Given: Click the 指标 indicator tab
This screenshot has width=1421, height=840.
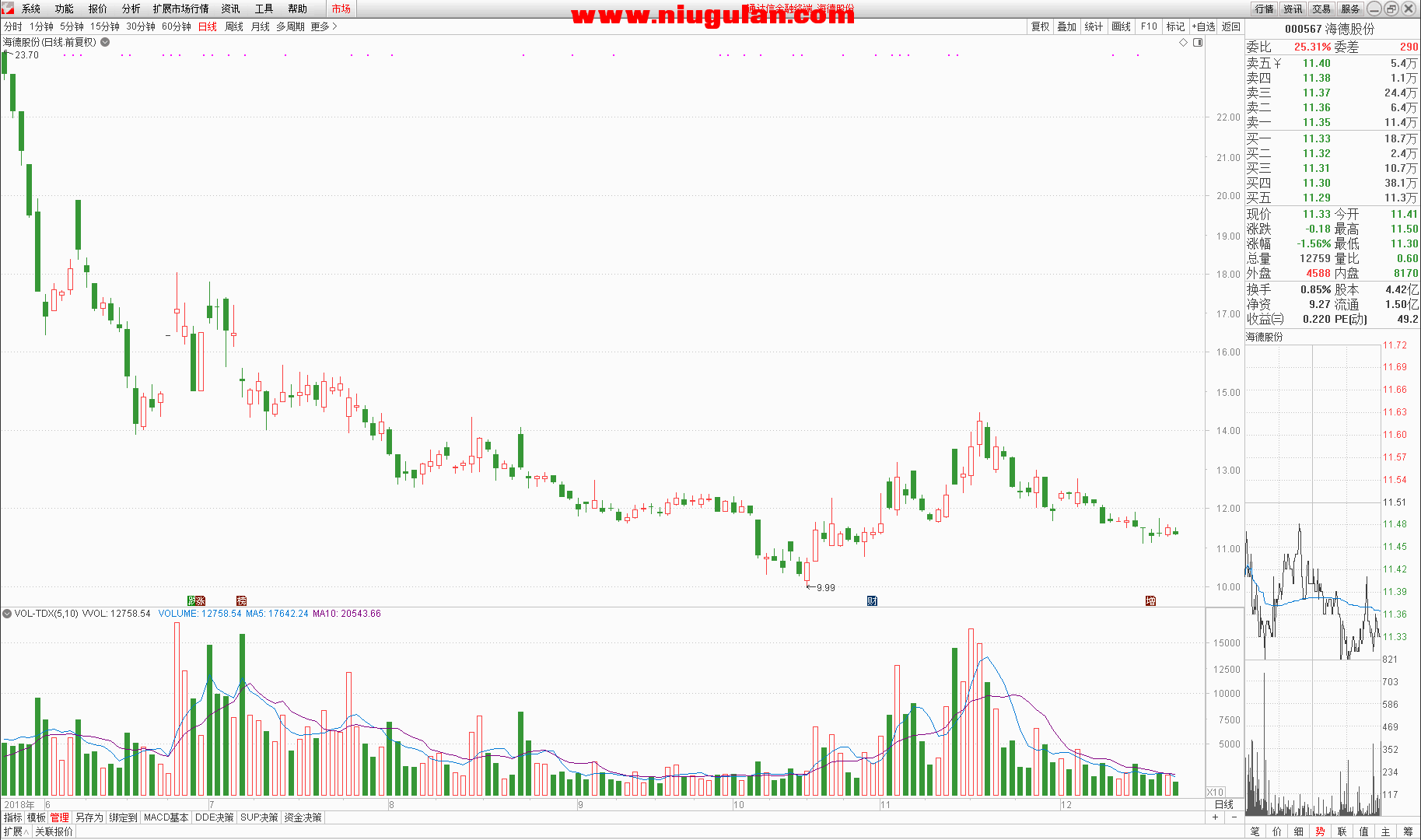Looking at the screenshot, I should pyautogui.click(x=13, y=817).
